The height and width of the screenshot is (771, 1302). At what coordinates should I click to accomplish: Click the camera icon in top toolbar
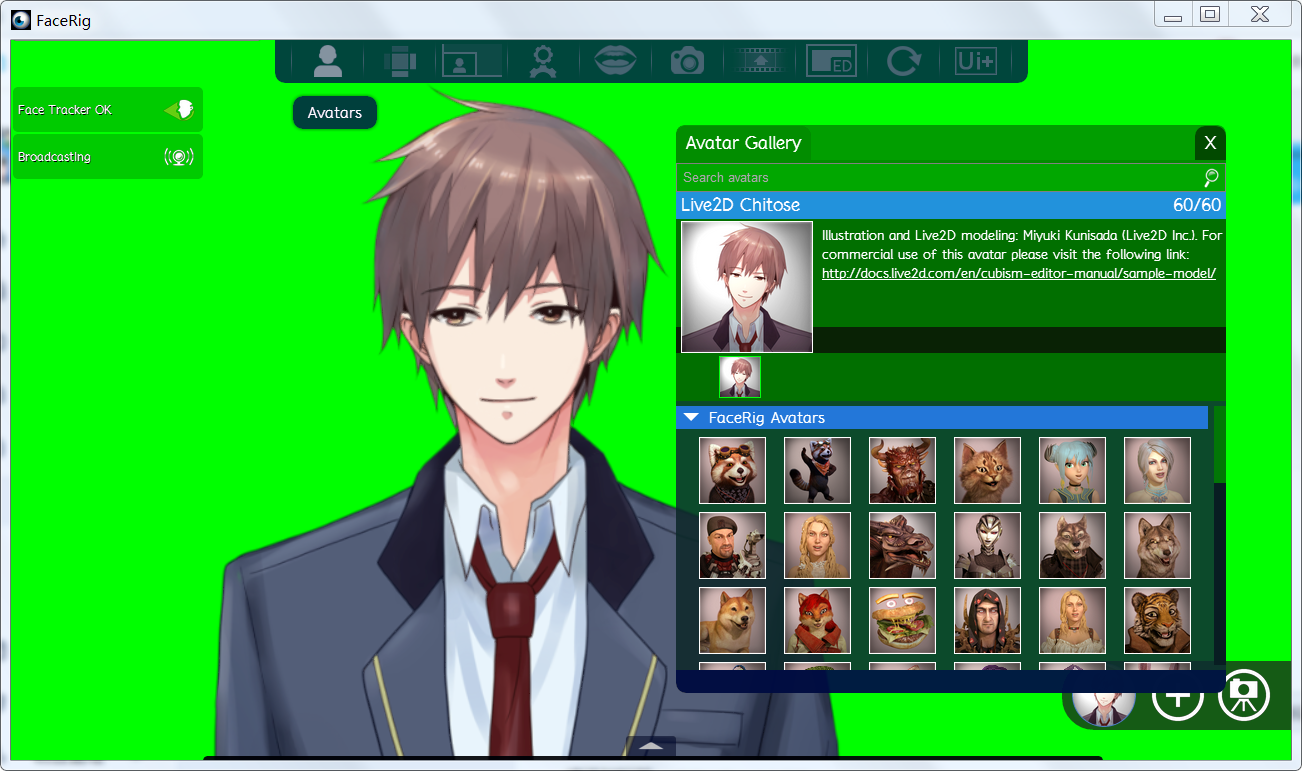coord(687,61)
